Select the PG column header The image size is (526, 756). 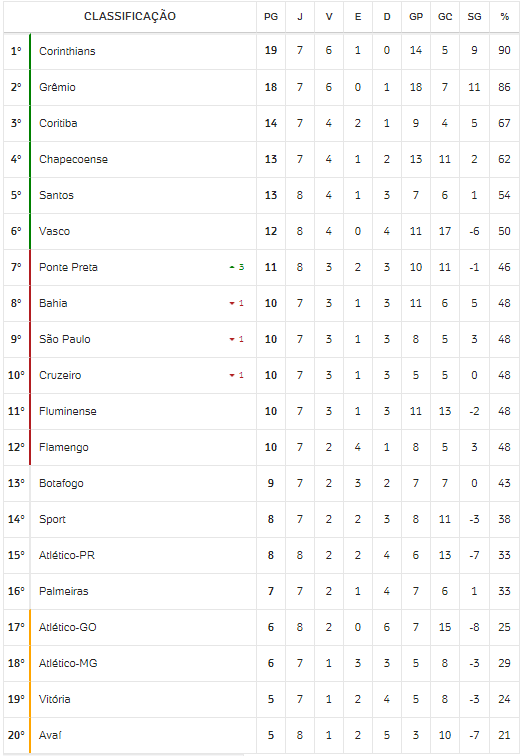pos(271,17)
